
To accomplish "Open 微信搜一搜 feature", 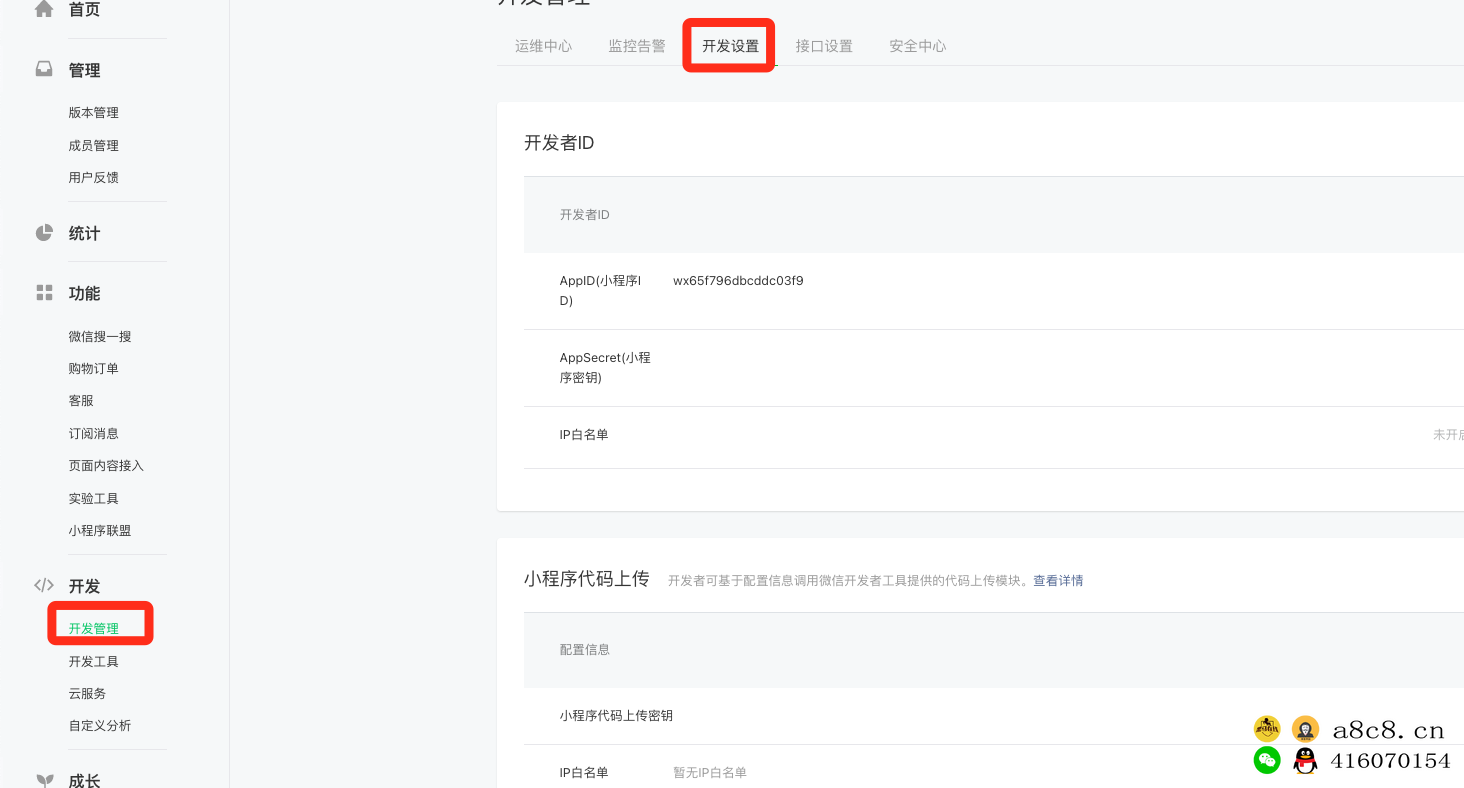I will coord(100,337).
